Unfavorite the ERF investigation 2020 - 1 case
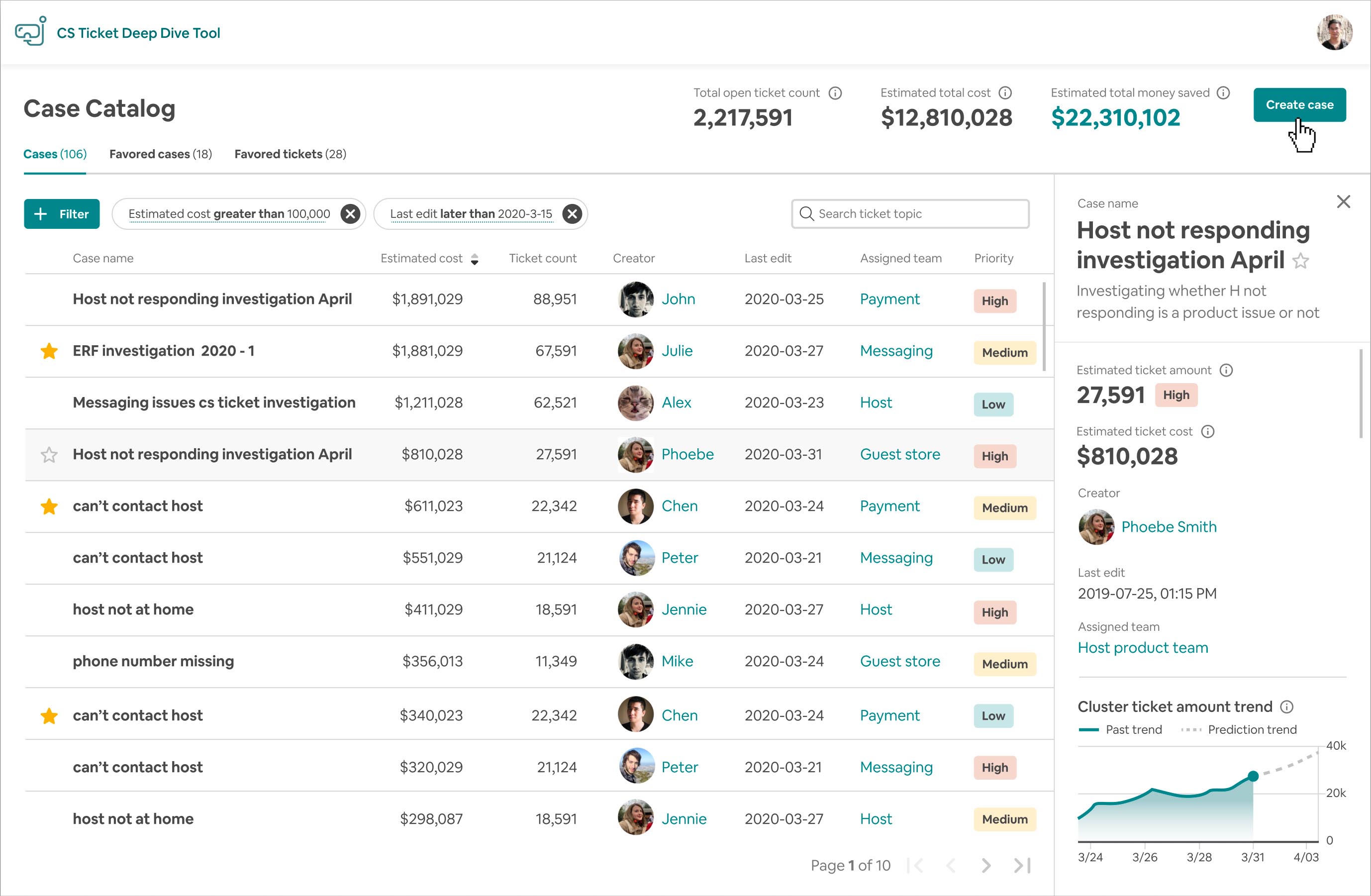 (x=49, y=351)
